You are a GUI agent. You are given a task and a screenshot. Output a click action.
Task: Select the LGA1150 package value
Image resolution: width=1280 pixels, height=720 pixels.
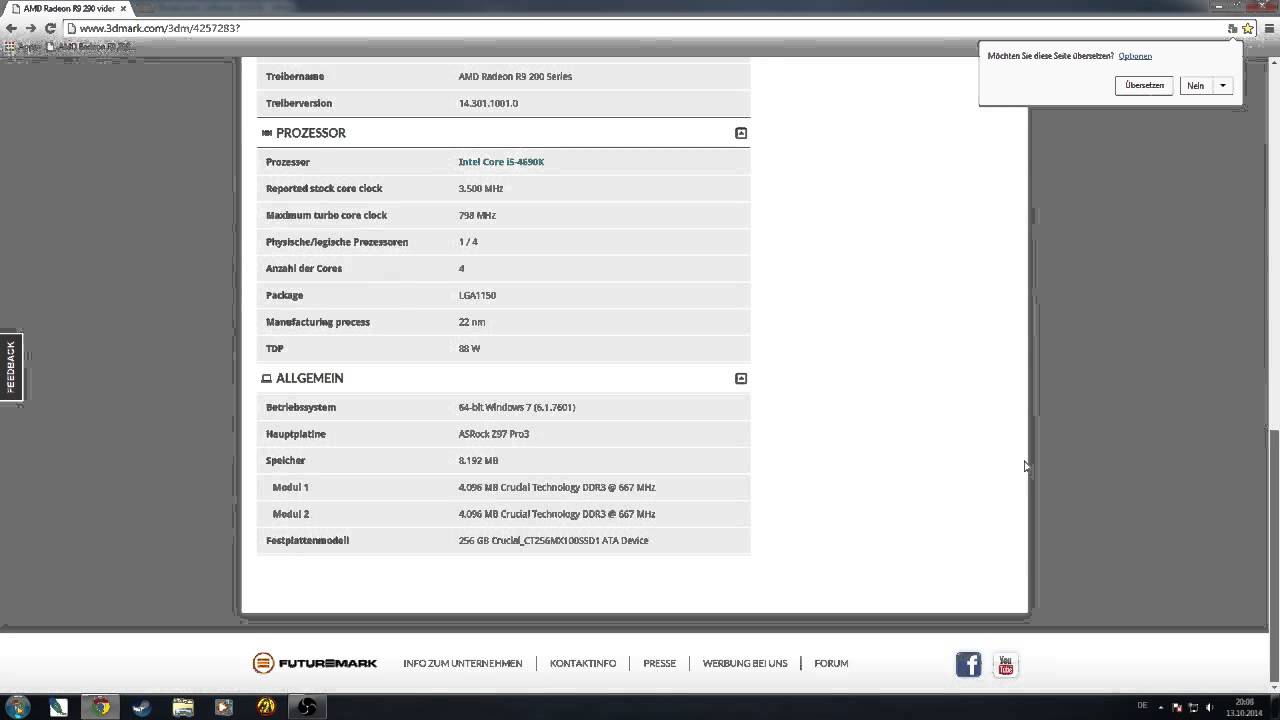(x=477, y=295)
